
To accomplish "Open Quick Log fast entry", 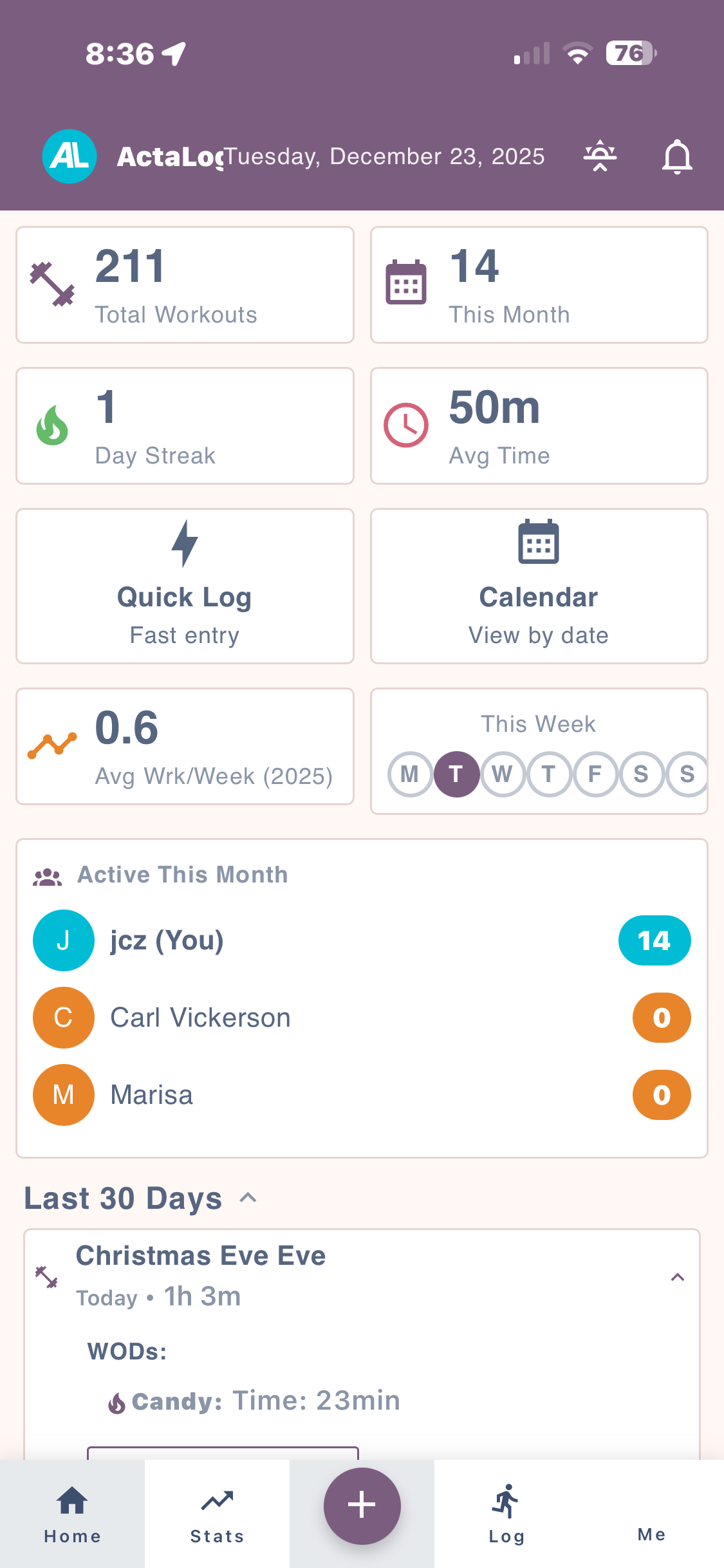I will (x=185, y=586).
